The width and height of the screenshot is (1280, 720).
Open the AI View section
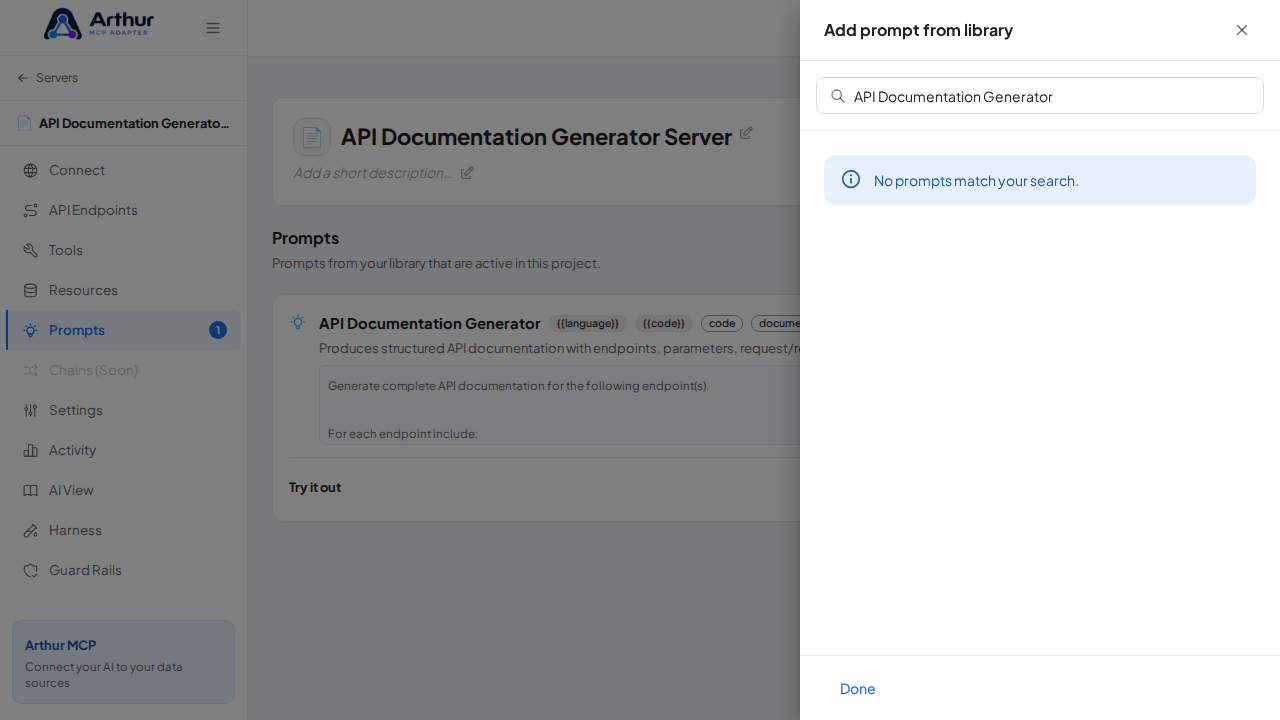123,490
